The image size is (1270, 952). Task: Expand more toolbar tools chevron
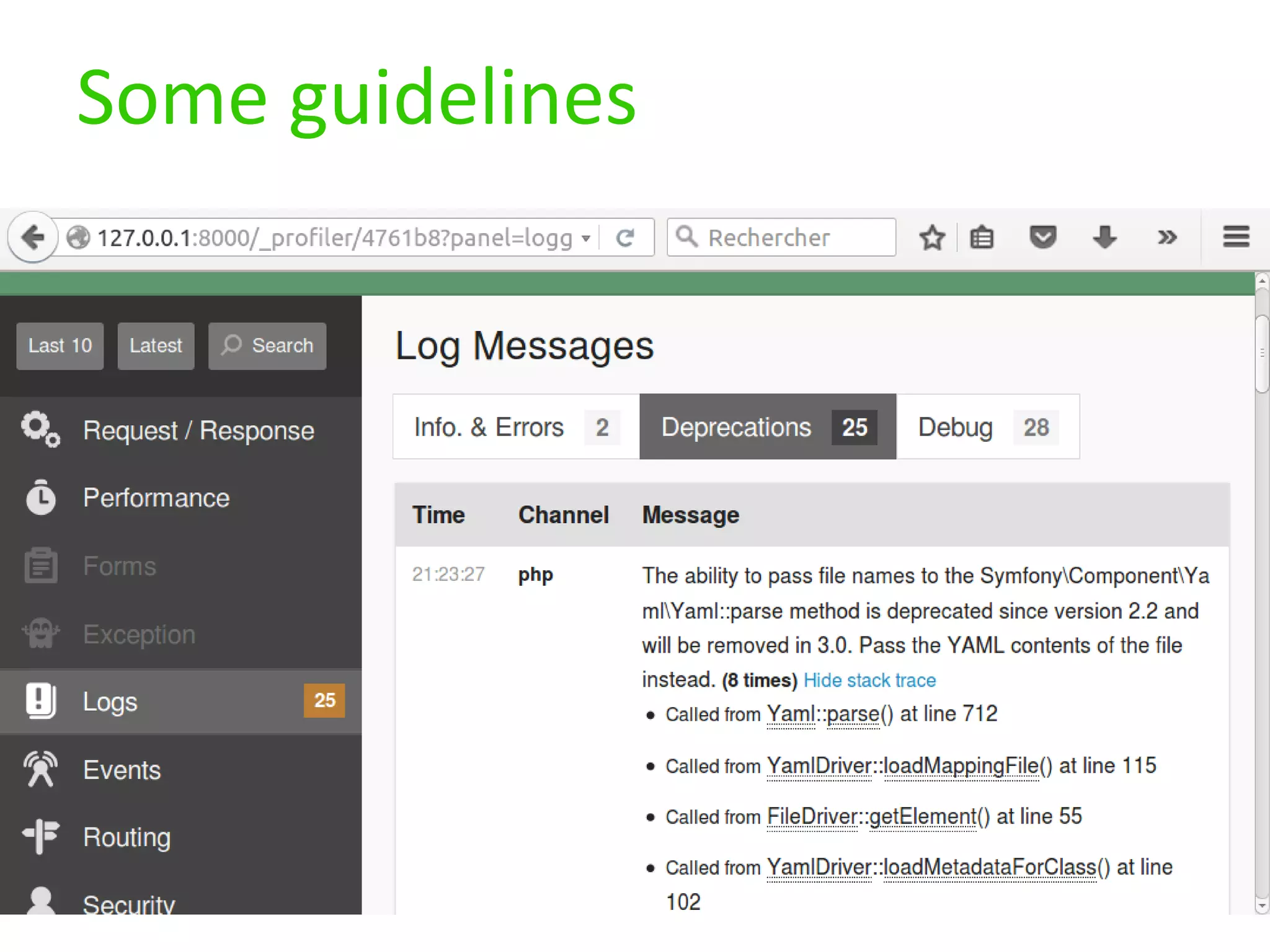[x=1167, y=237]
